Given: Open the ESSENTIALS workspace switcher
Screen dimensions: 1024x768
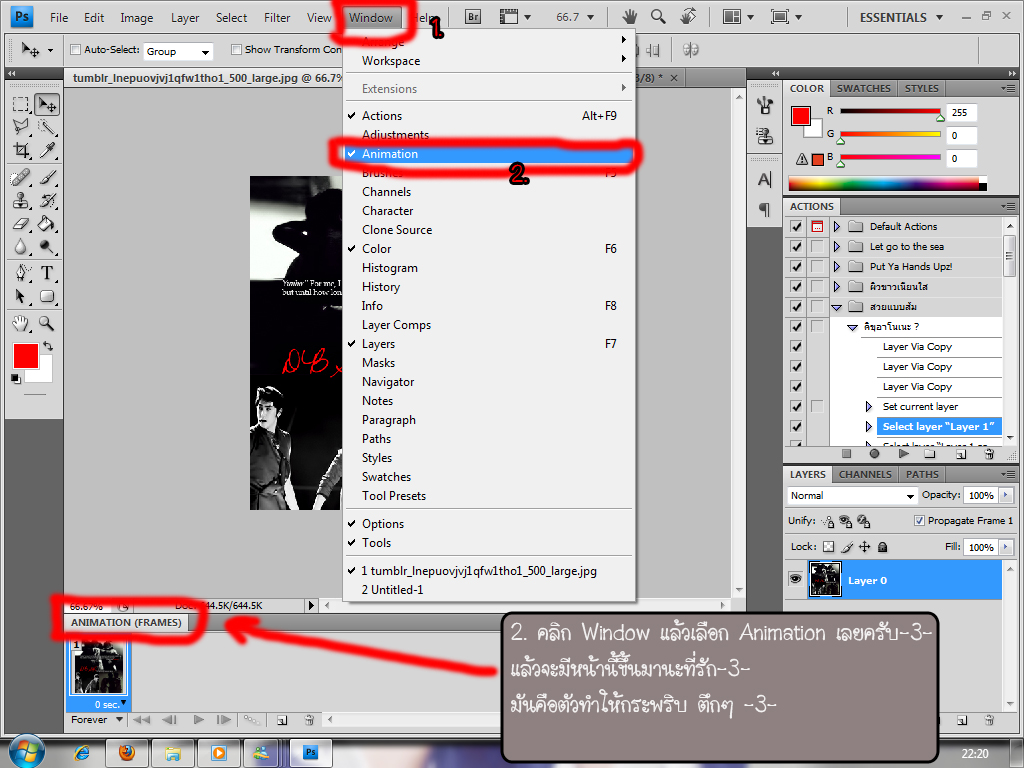Looking at the screenshot, I should 901,18.
